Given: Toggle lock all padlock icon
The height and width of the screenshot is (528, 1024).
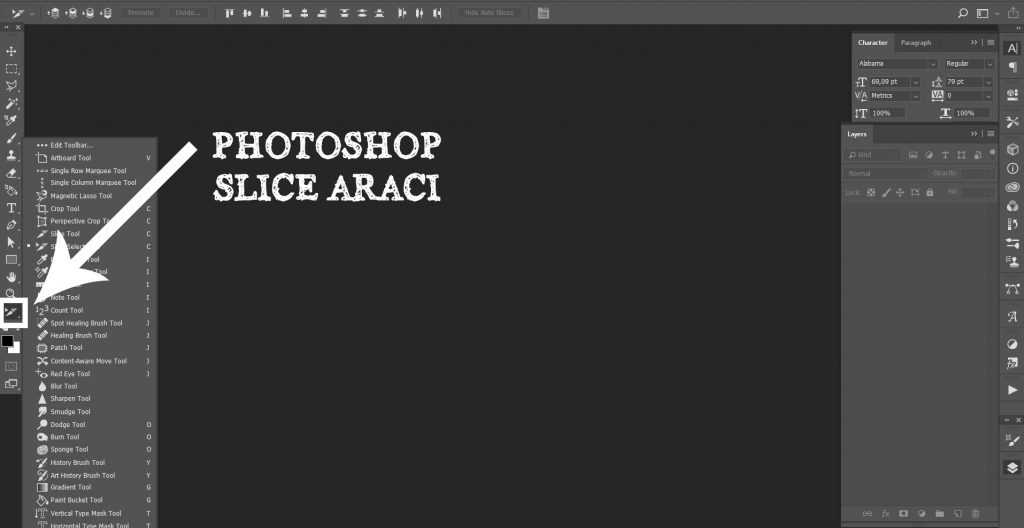Looking at the screenshot, I should point(930,192).
